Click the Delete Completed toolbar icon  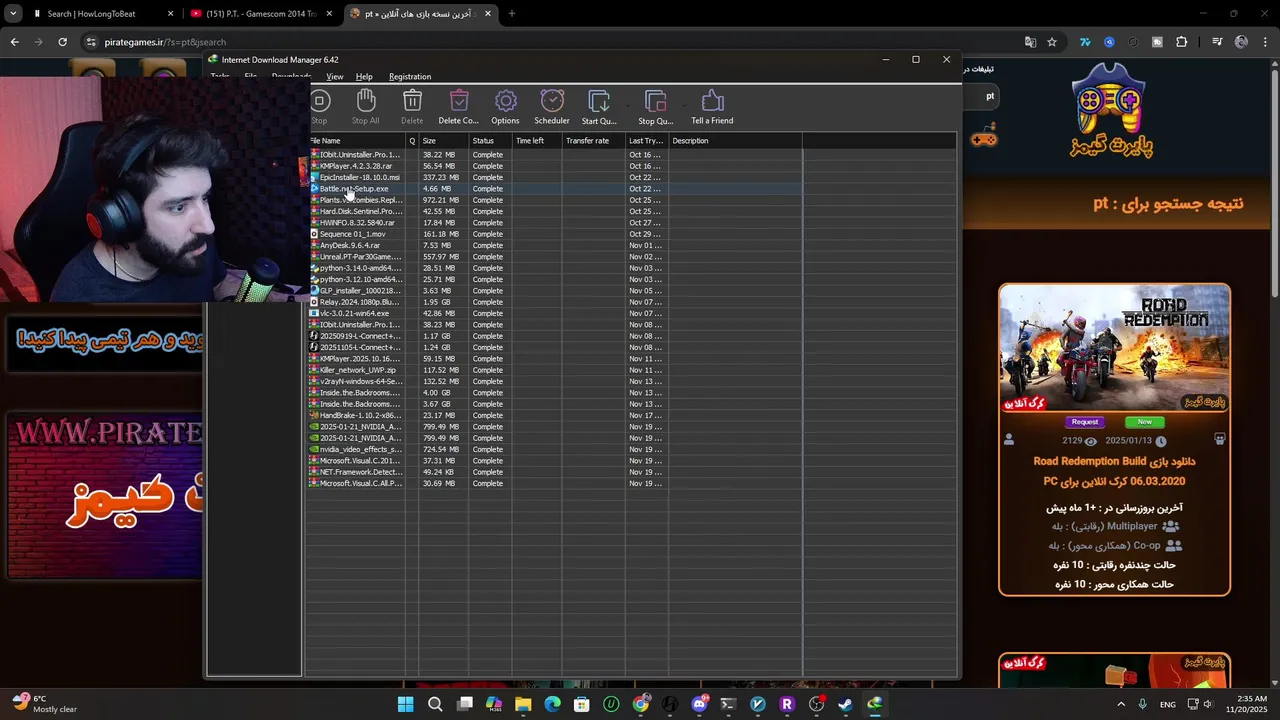458,106
